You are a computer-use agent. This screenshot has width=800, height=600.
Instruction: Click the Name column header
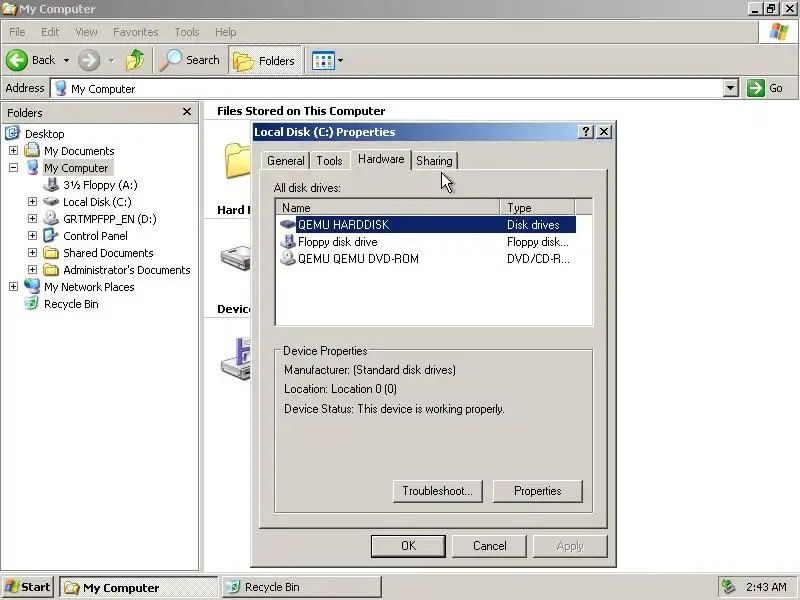pyautogui.click(x=388, y=208)
